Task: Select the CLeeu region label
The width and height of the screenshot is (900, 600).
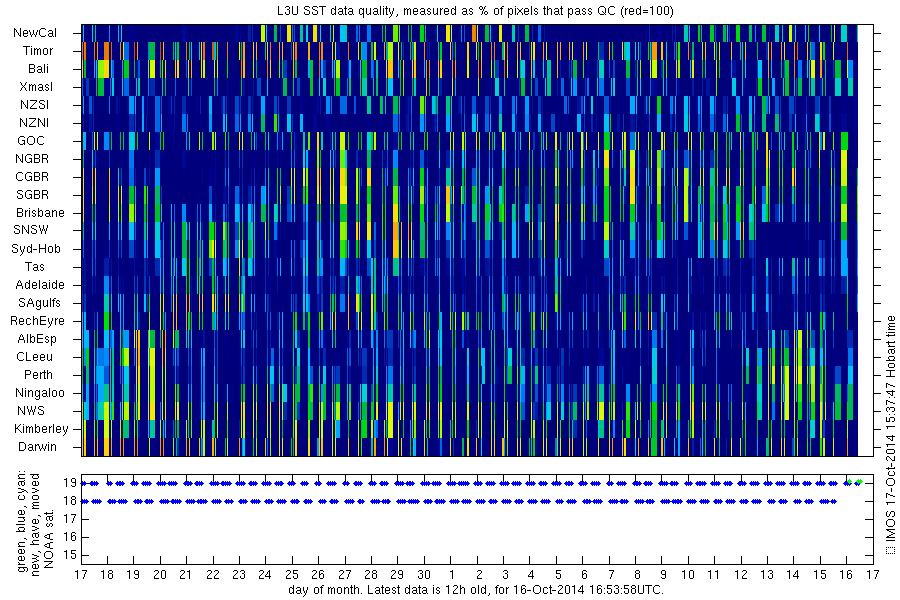Action: 34,357
